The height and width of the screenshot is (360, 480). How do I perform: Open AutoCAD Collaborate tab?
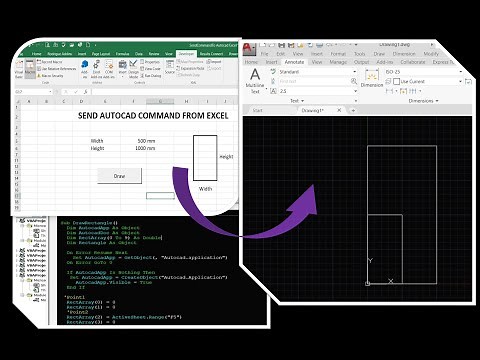413,62
